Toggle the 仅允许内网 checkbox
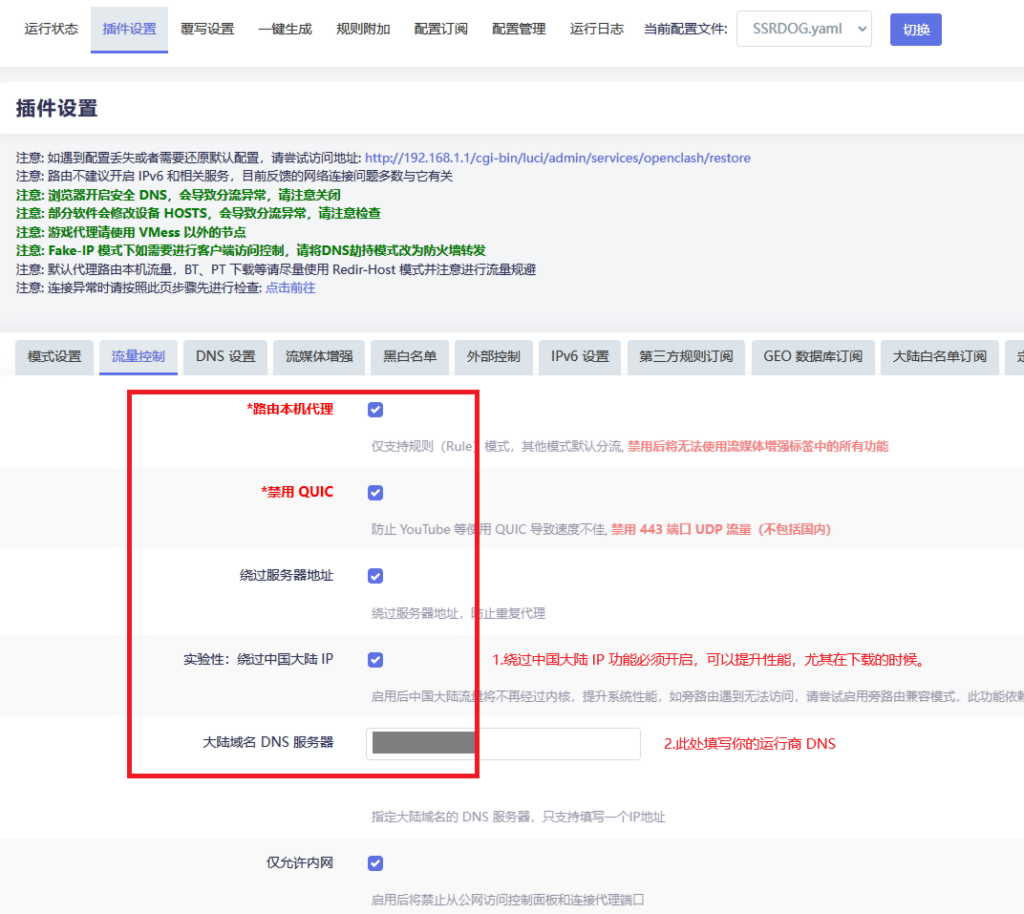The image size is (1024, 914). (x=376, y=863)
